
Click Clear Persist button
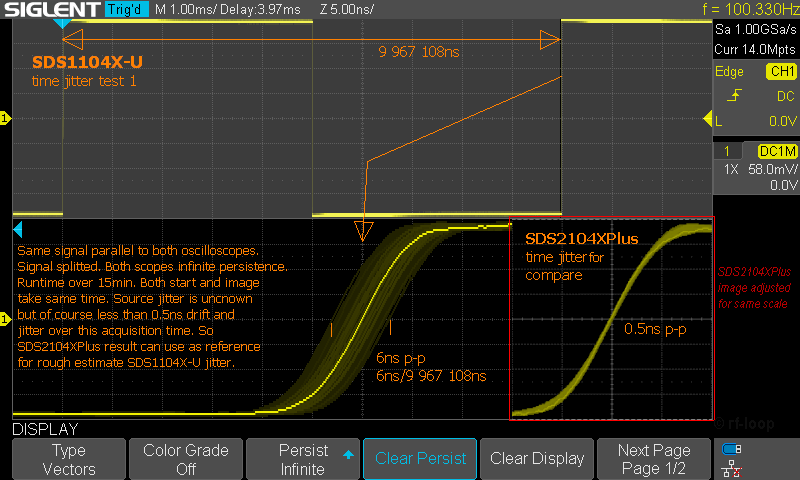(x=420, y=459)
